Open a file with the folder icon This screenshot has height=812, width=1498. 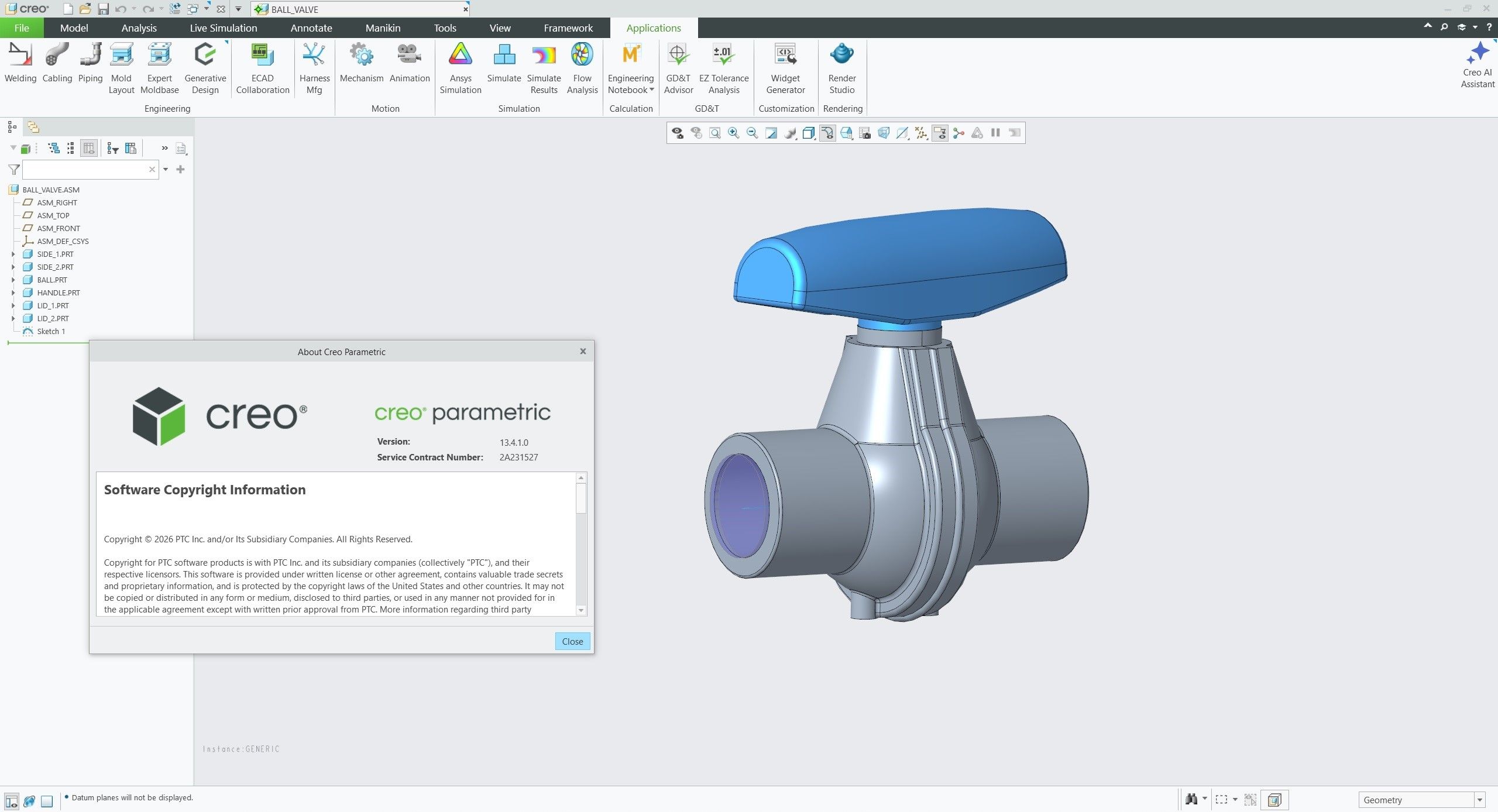coord(85,9)
